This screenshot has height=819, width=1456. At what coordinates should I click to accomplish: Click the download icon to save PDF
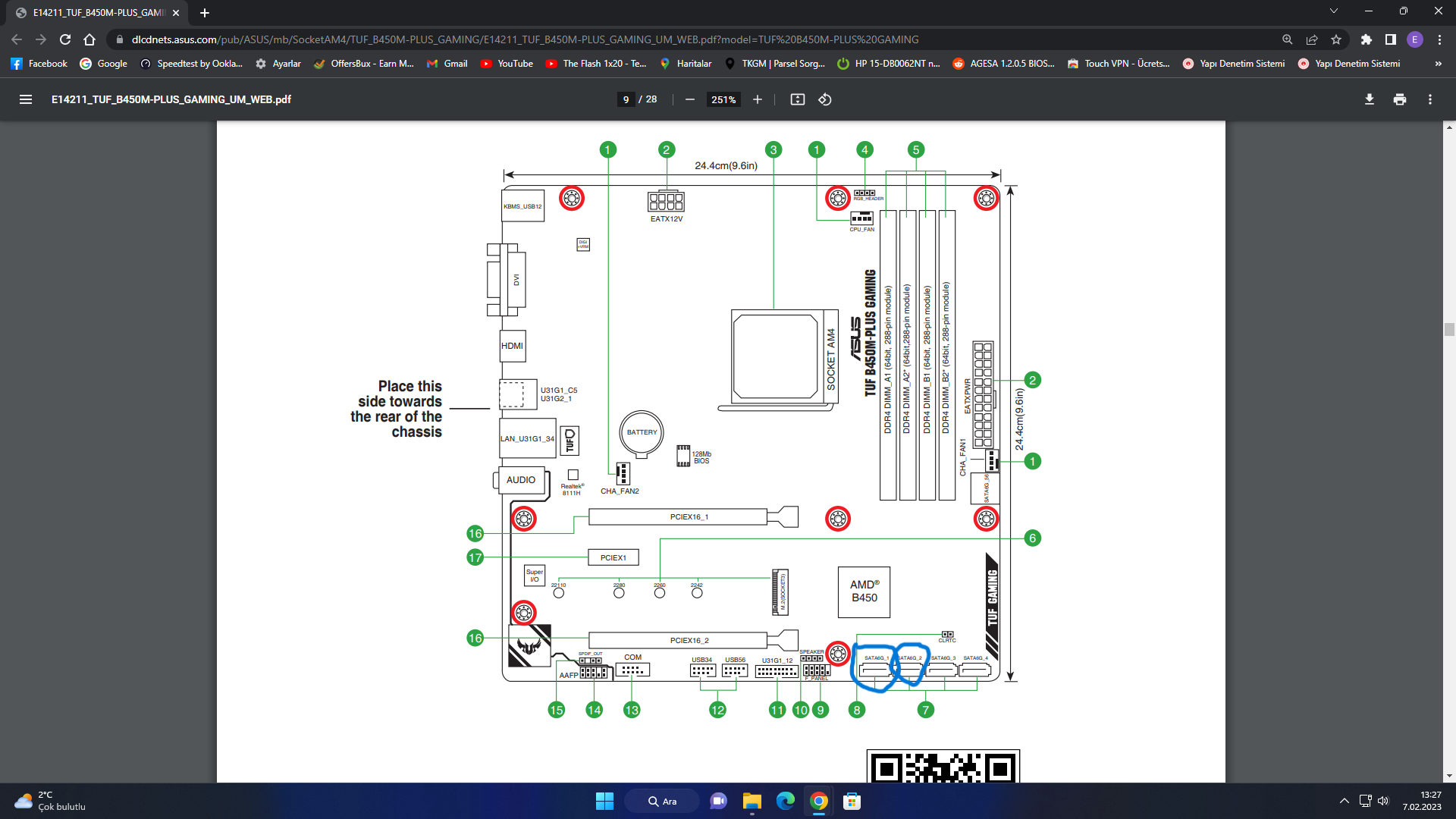1369,99
